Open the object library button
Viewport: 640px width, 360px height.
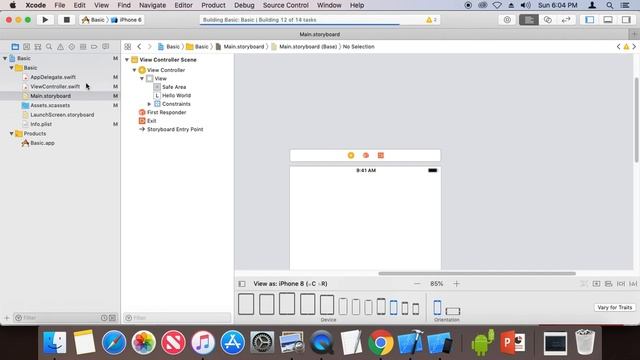pos(507,20)
